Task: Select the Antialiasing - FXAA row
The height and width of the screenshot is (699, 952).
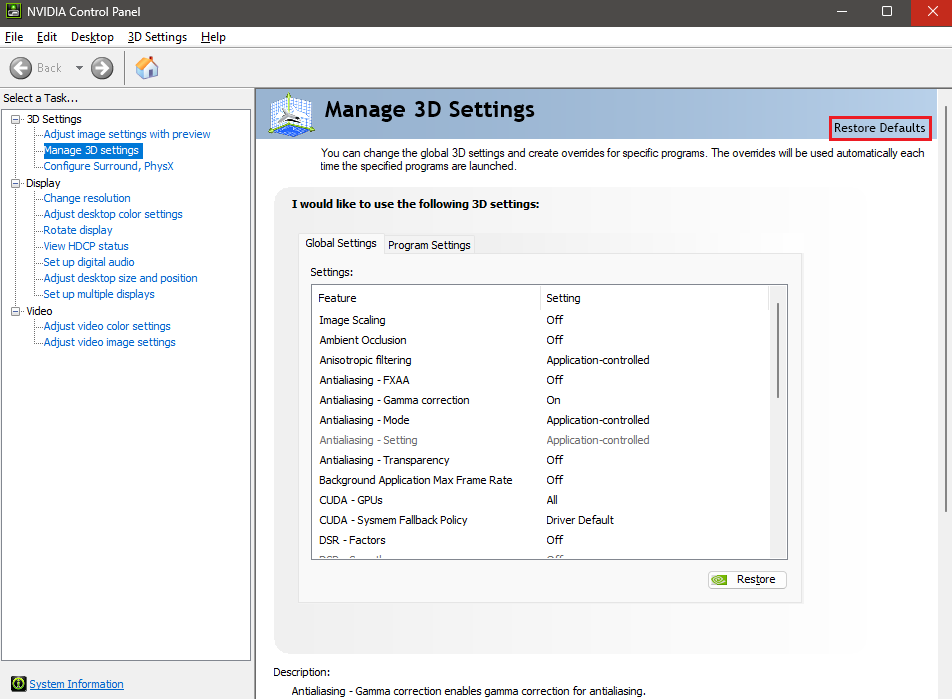Action: click(x=541, y=380)
